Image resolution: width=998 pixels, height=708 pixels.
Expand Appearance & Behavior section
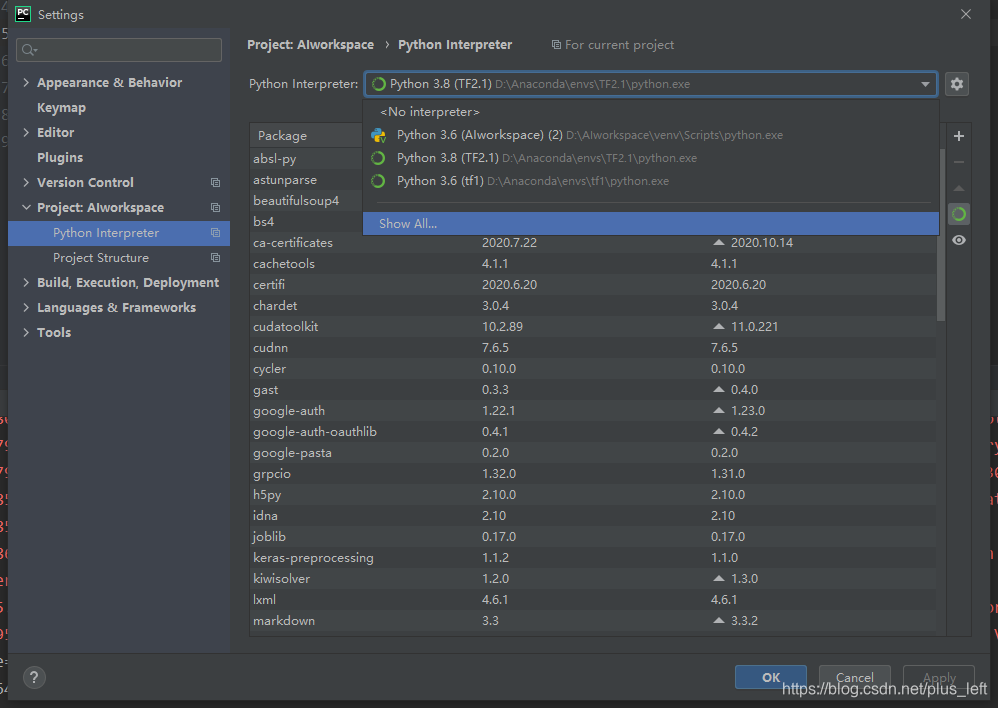pyautogui.click(x=26, y=83)
